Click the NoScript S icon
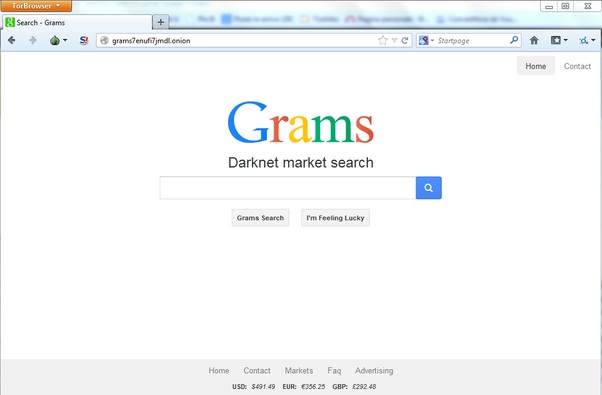Viewport: 602px width, 395px height. [84, 40]
